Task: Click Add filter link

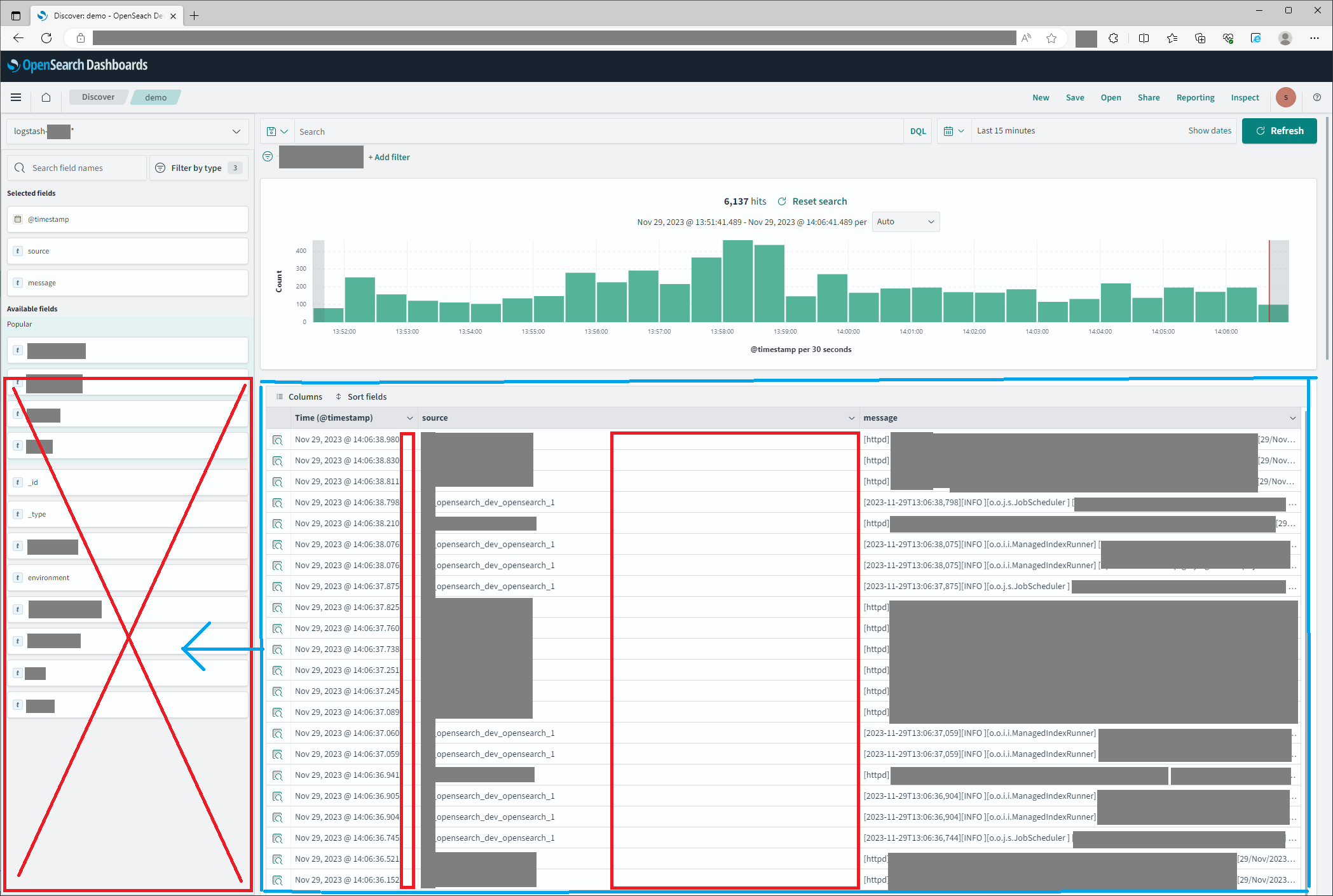Action: [x=389, y=157]
